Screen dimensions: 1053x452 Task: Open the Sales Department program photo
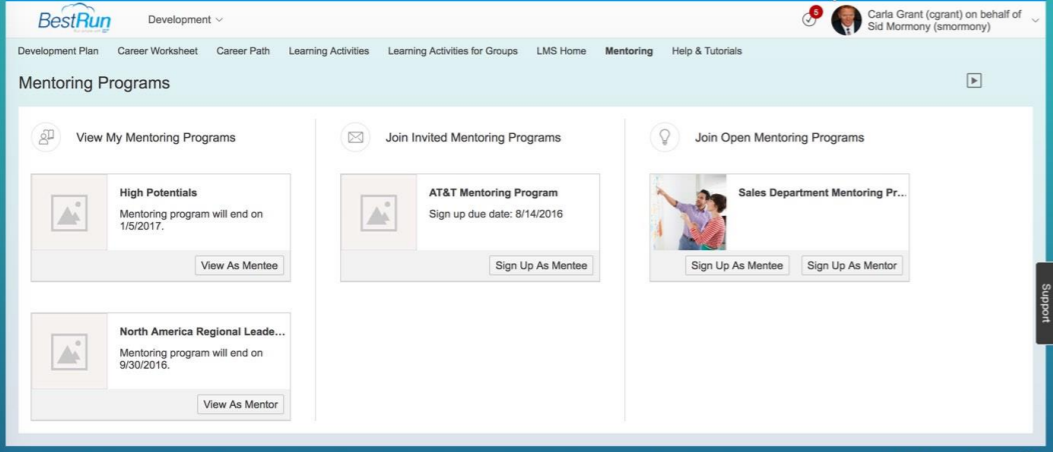(x=688, y=212)
